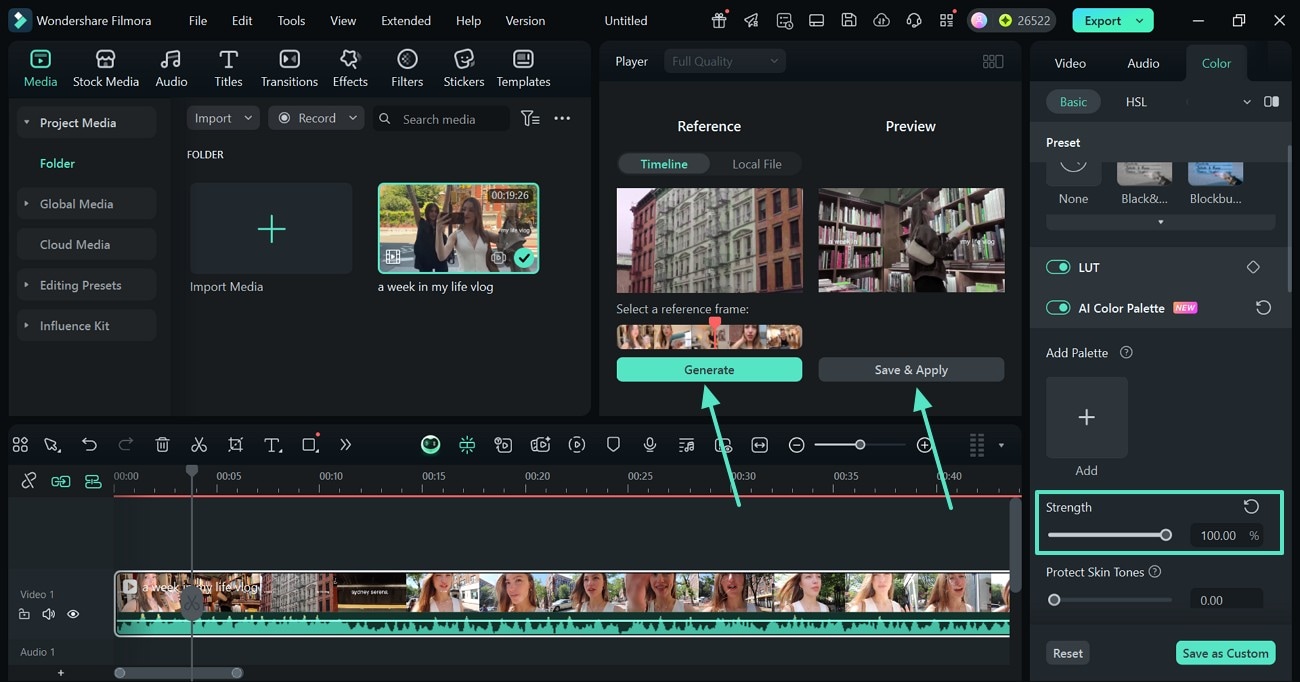Screen dimensions: 1300x682
Task: Open the Effects library
Action: click(x=350, y=68)
